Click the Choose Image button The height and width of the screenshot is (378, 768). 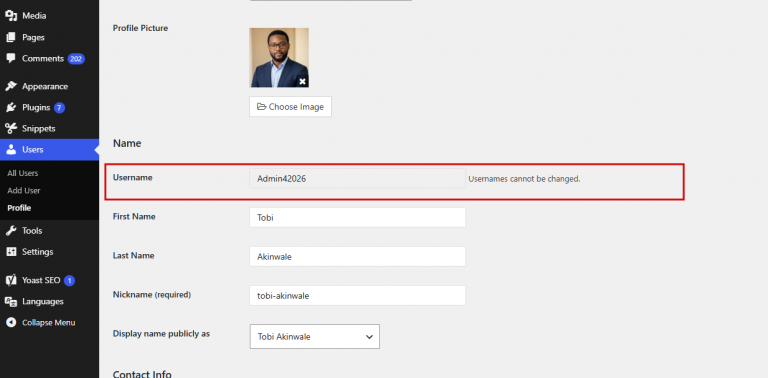pyautogui.click(x=290, y=107)
